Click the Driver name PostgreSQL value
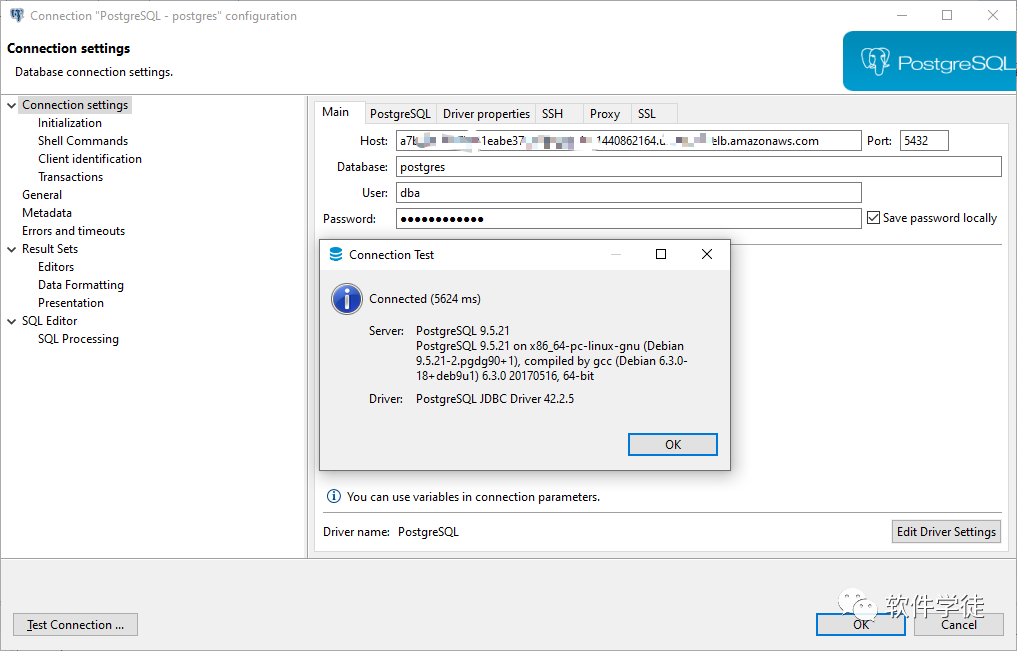Screen dimensions: 1017x651 (x=428, y=532)
